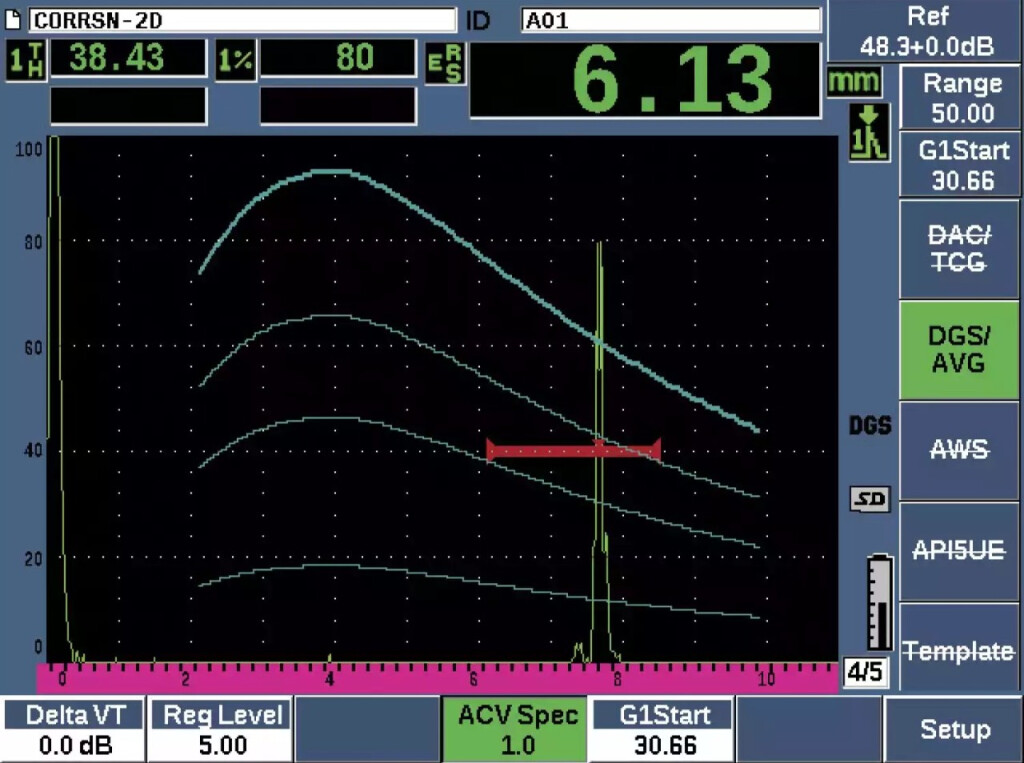Open the ACV Spec 1.0 parameter
Screen dimensions: 1024x763
tap(516, 729)
